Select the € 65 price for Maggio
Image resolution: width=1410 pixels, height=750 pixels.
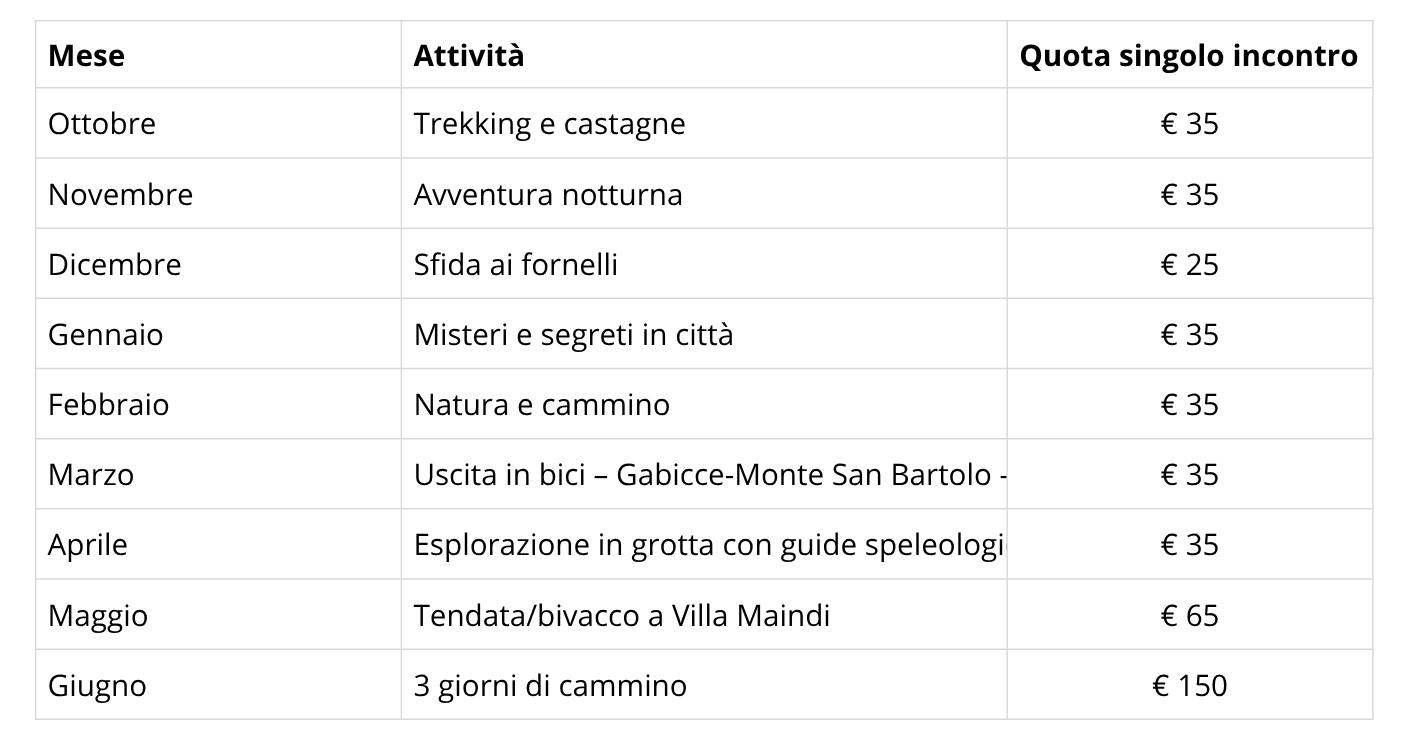tap(1189, 614)
